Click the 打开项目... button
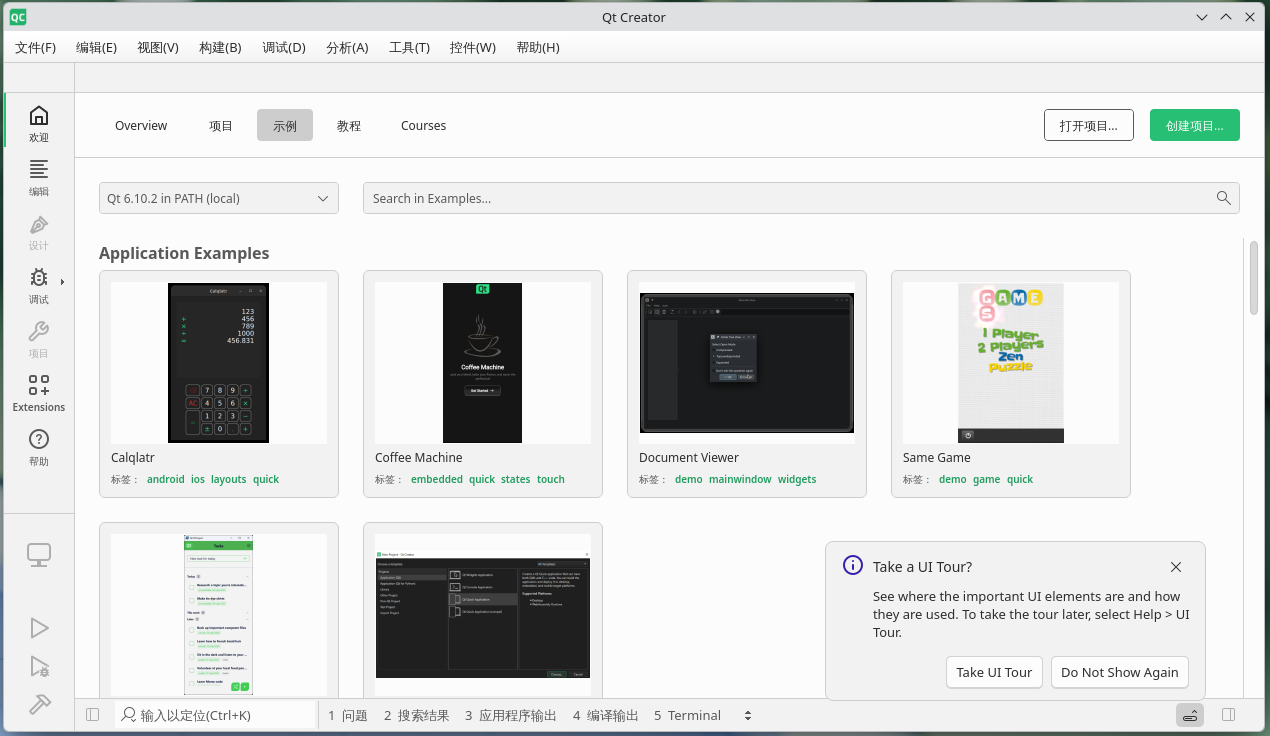This screenshot has width=1270, height=736. pyautogui.click(x=1089, y=125)
